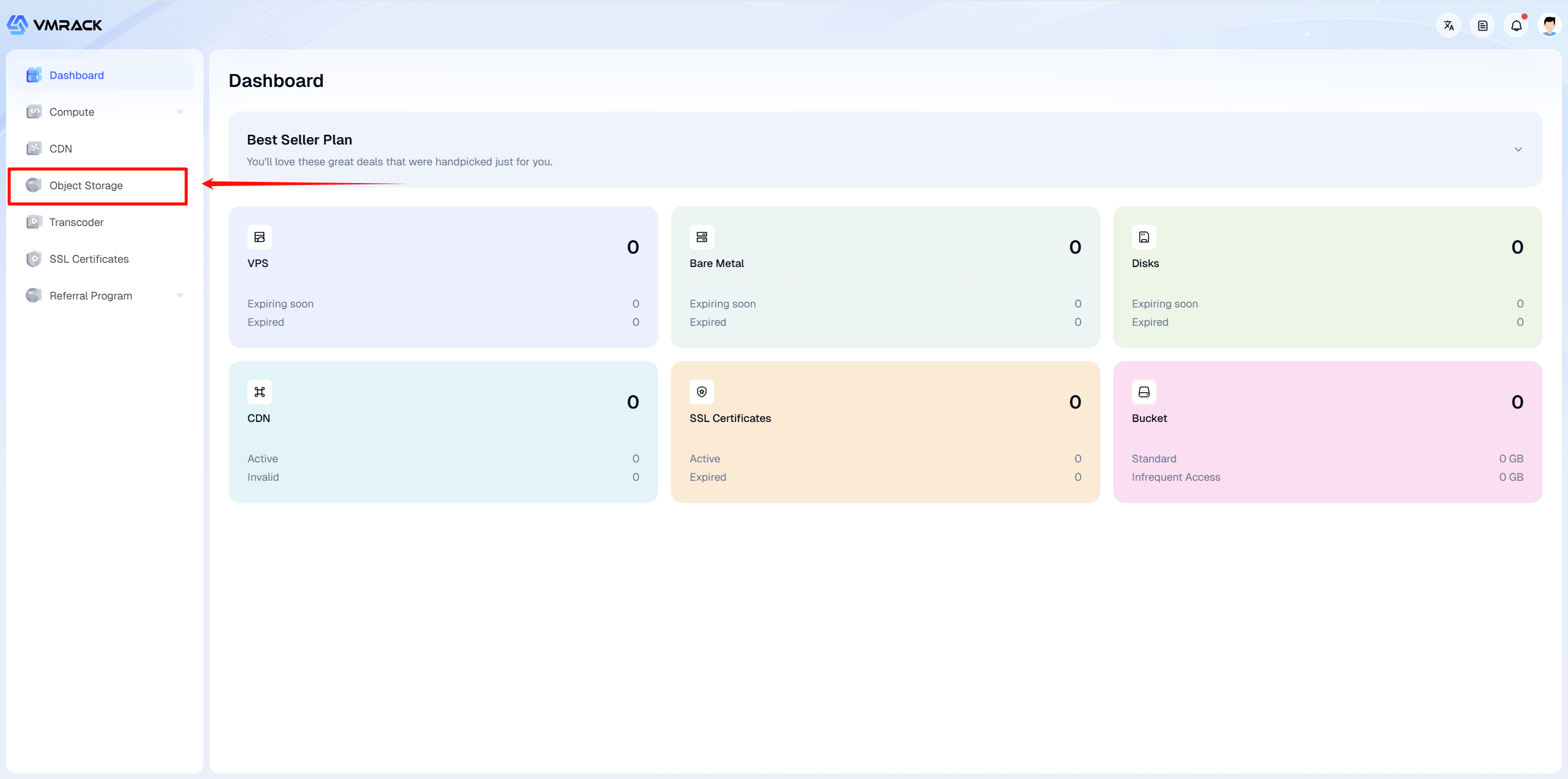Click the CDN card icon
The width and height of the screenshot is (1568, 779).
[x=260, y=392]
